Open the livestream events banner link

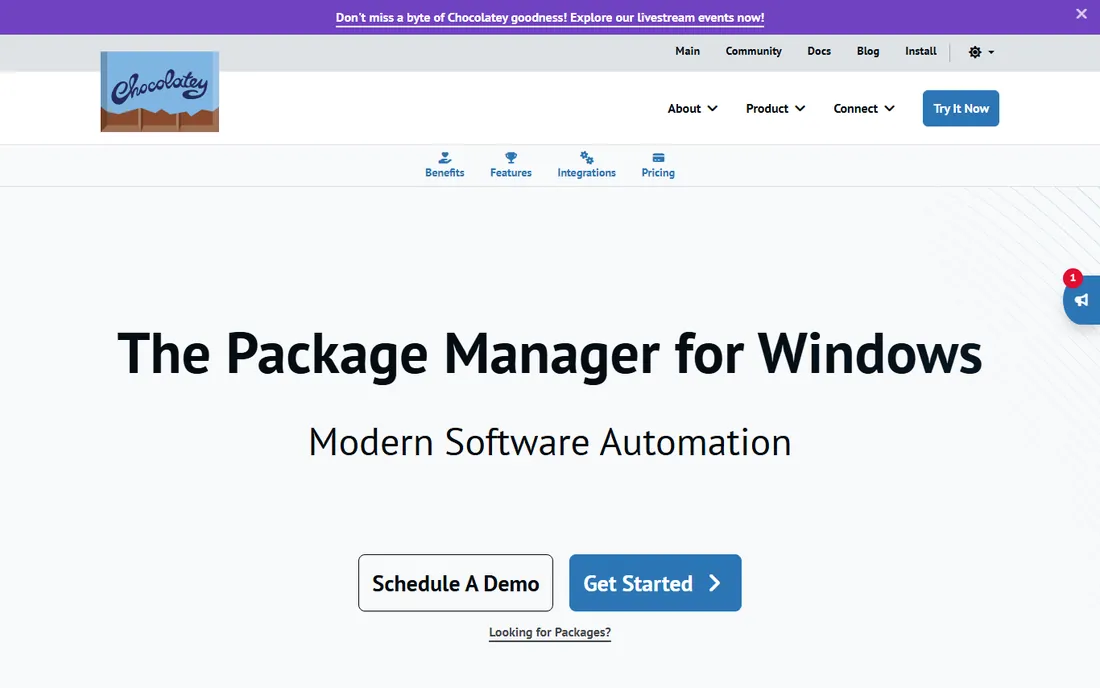[x=550, y=18]
